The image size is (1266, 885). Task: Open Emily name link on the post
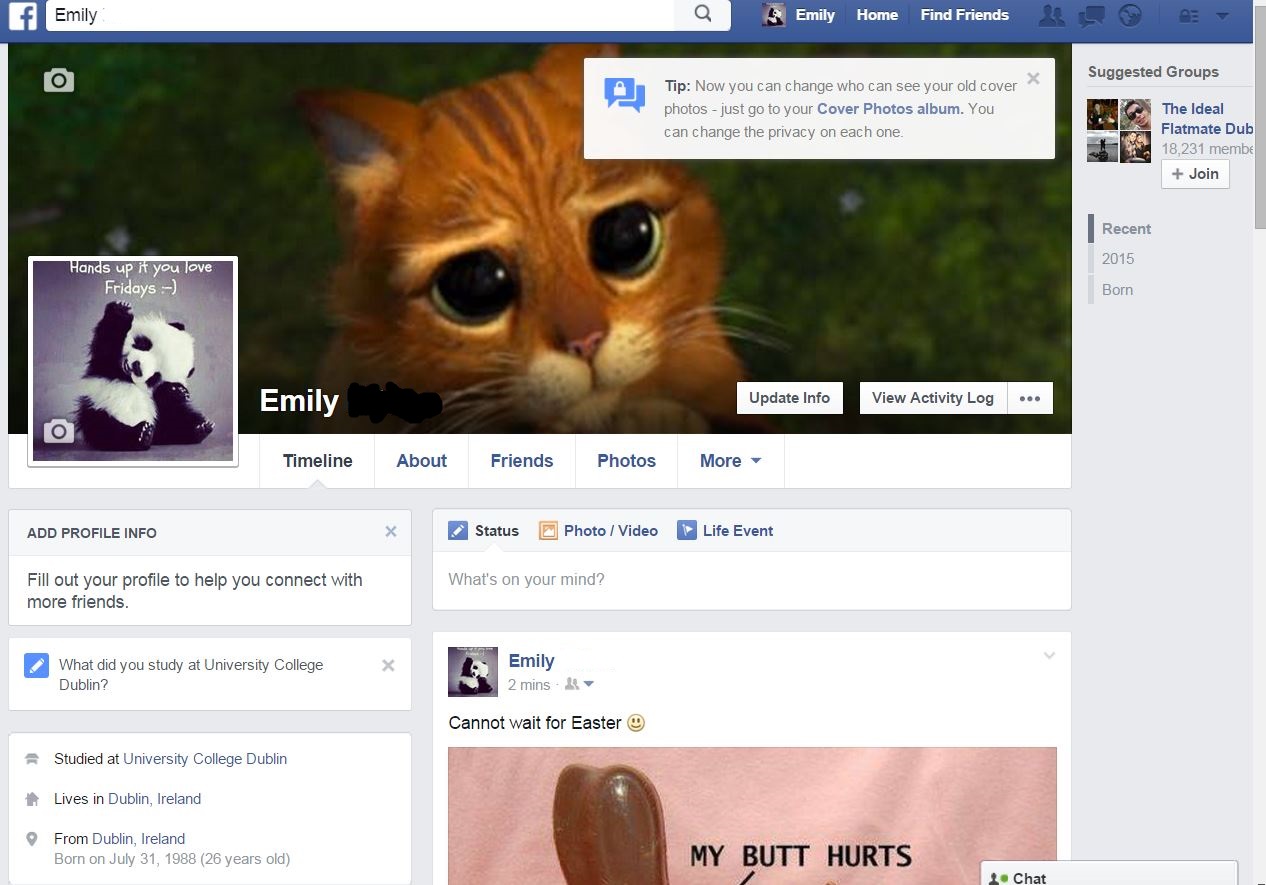(x=531, y=661)
